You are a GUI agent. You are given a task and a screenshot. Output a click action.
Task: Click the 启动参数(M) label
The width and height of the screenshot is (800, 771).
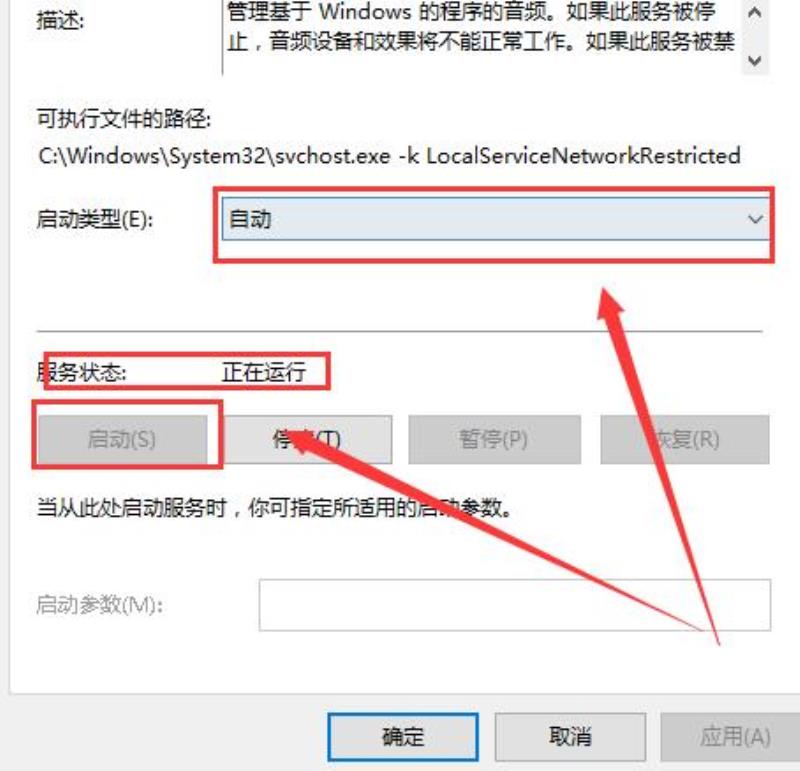coord(99,605)
